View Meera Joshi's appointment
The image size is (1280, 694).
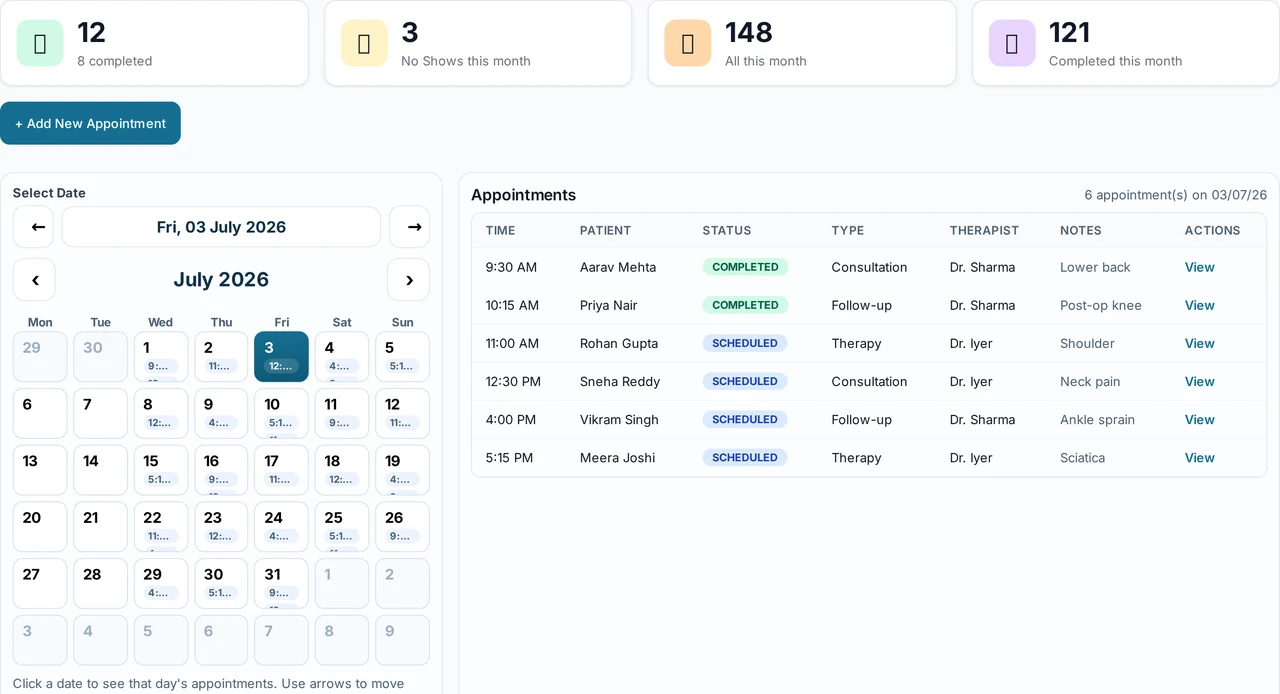[1199, 457]
